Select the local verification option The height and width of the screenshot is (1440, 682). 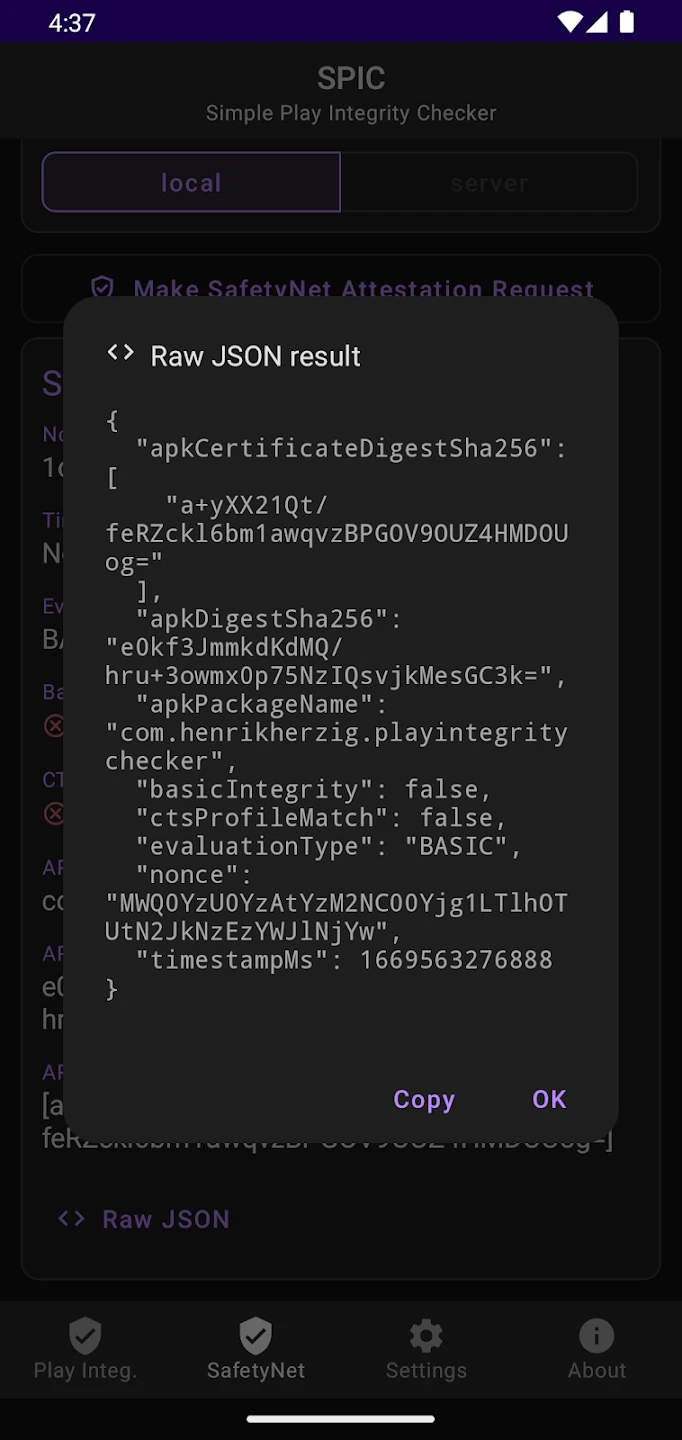coord(191,182)
